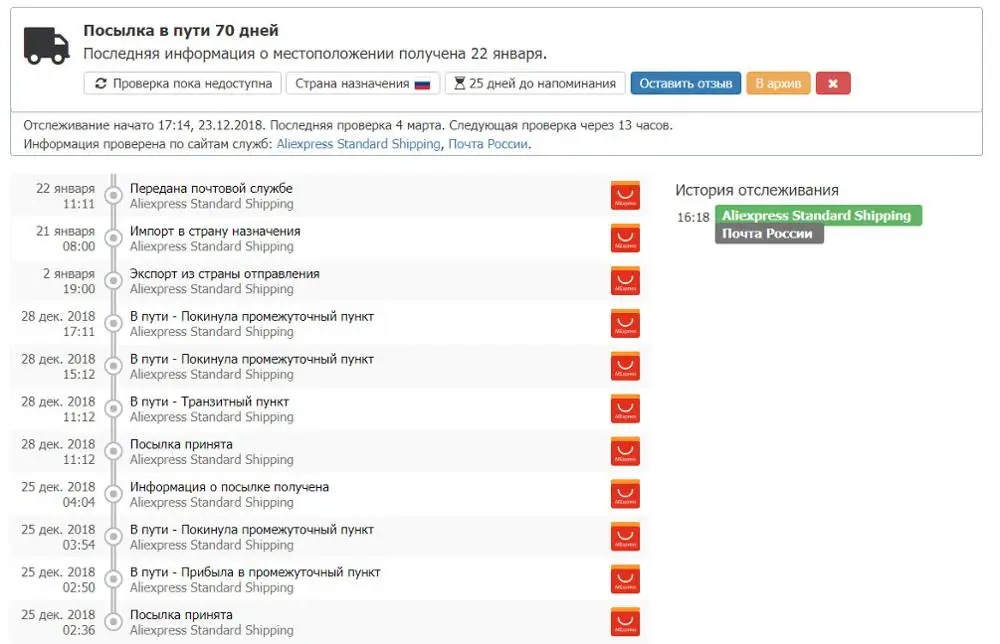Screen dimensions: 1000x644
Task: Click AliExpress icon on 'Передана почтовой службе' row
Action: click(x=625, y=196)
